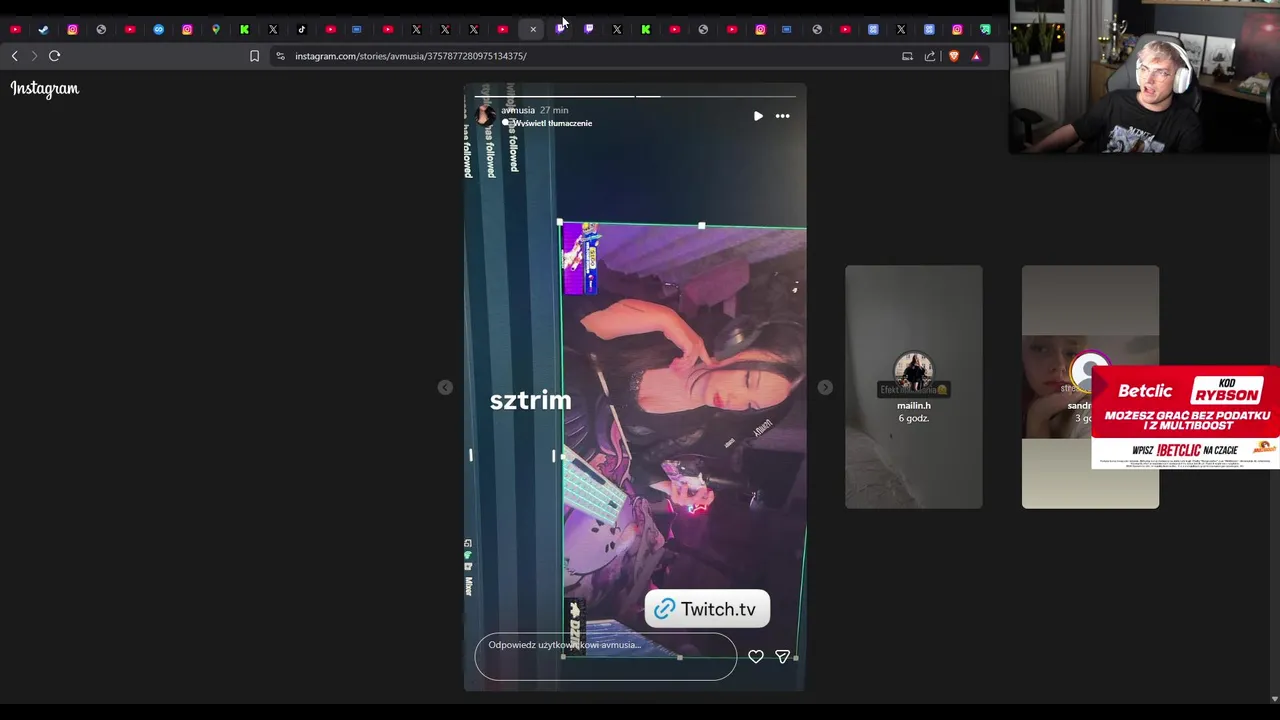Go back to the previous browser page
The height and width of the screenshot is (720, 1280).
14,56
